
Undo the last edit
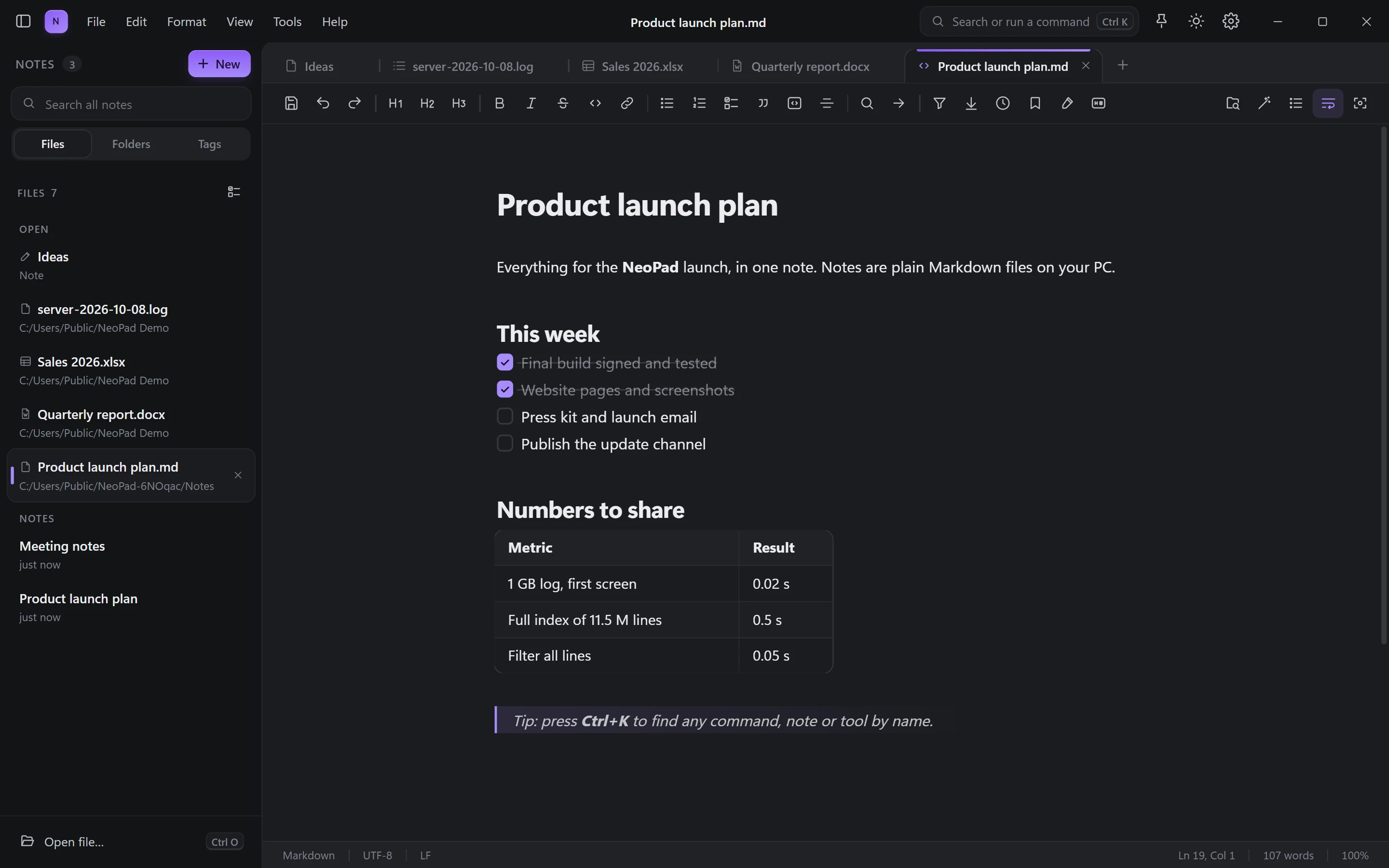[323, 103]
